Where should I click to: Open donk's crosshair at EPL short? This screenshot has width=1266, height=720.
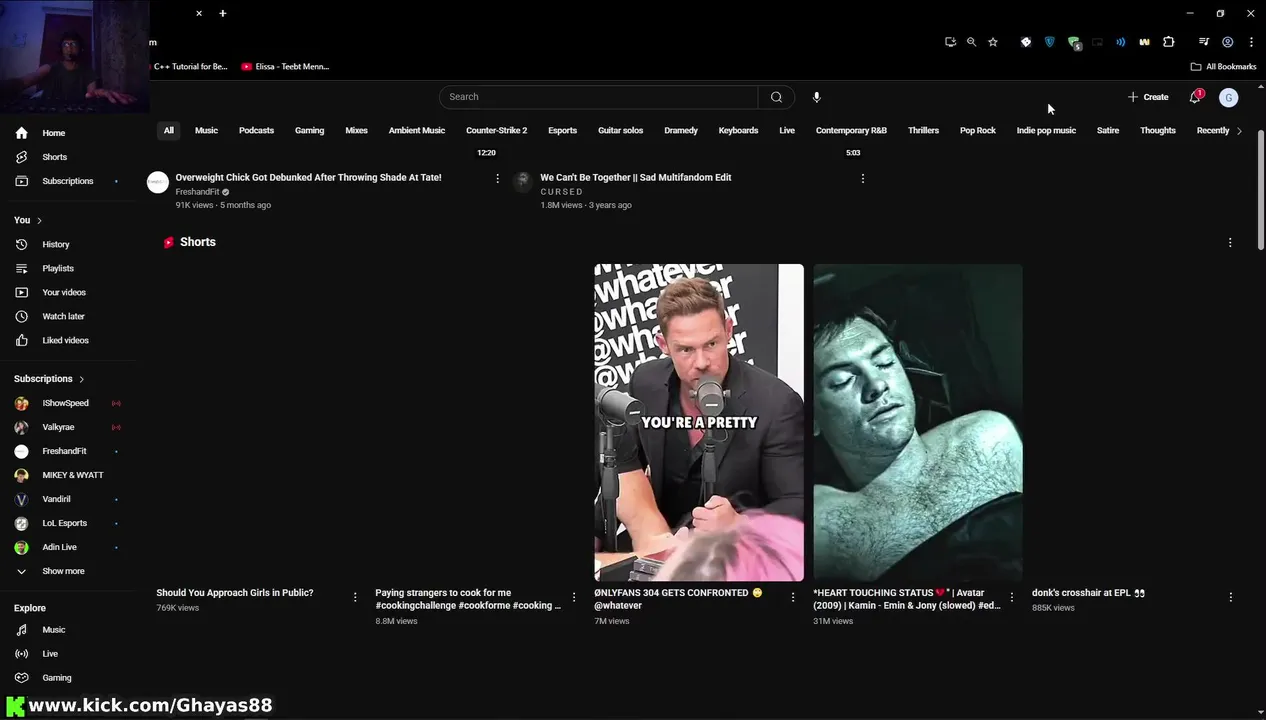click(1088, 593)
